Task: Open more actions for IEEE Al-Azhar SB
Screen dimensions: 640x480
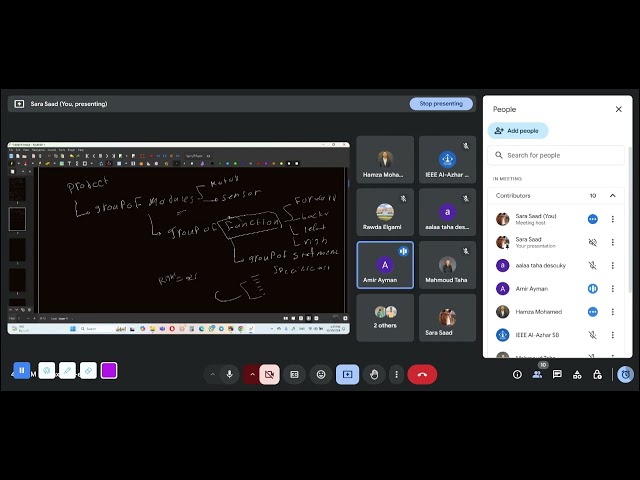Action: pos(613,335)
